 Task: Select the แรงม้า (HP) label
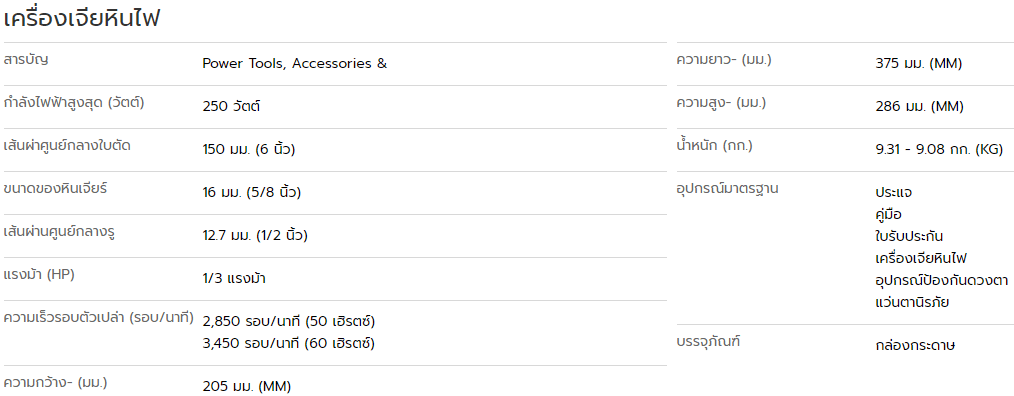(x=39, y=275)
